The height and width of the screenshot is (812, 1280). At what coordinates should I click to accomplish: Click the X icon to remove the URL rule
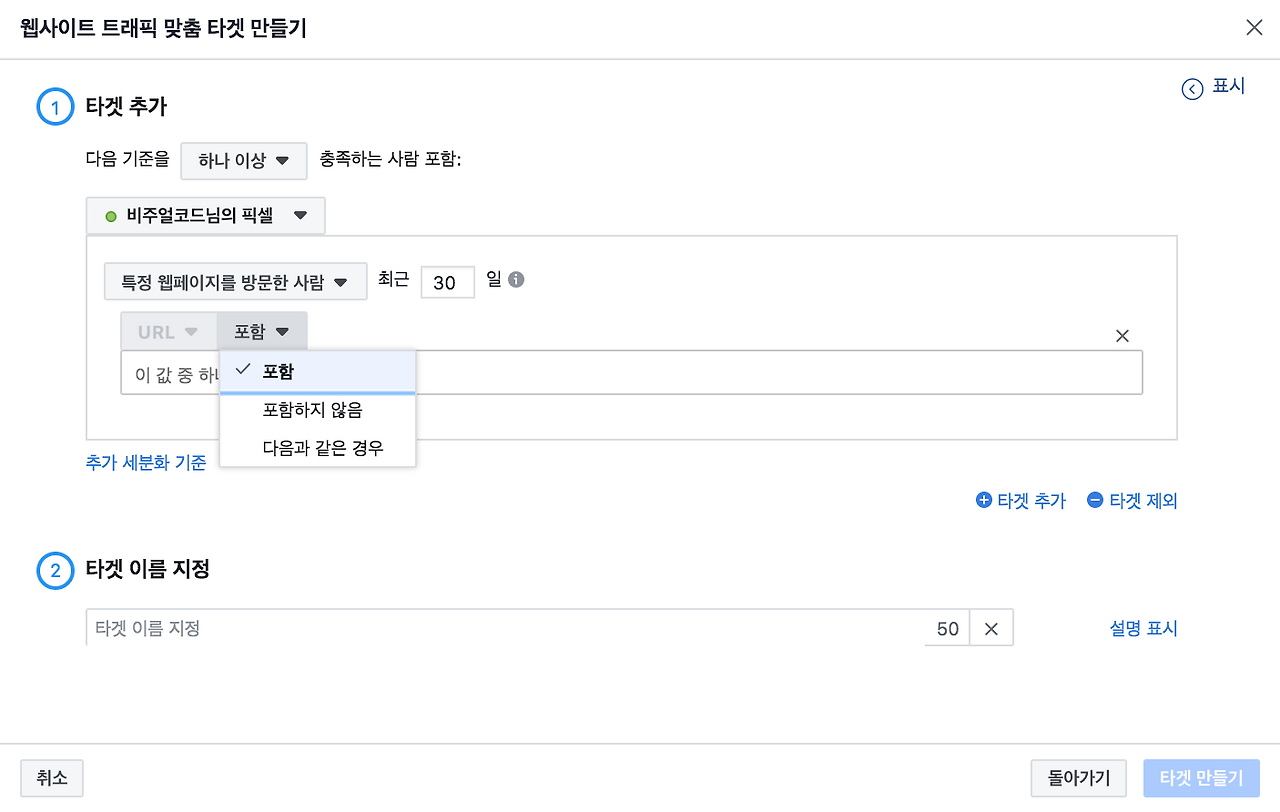click(1122, 336)
